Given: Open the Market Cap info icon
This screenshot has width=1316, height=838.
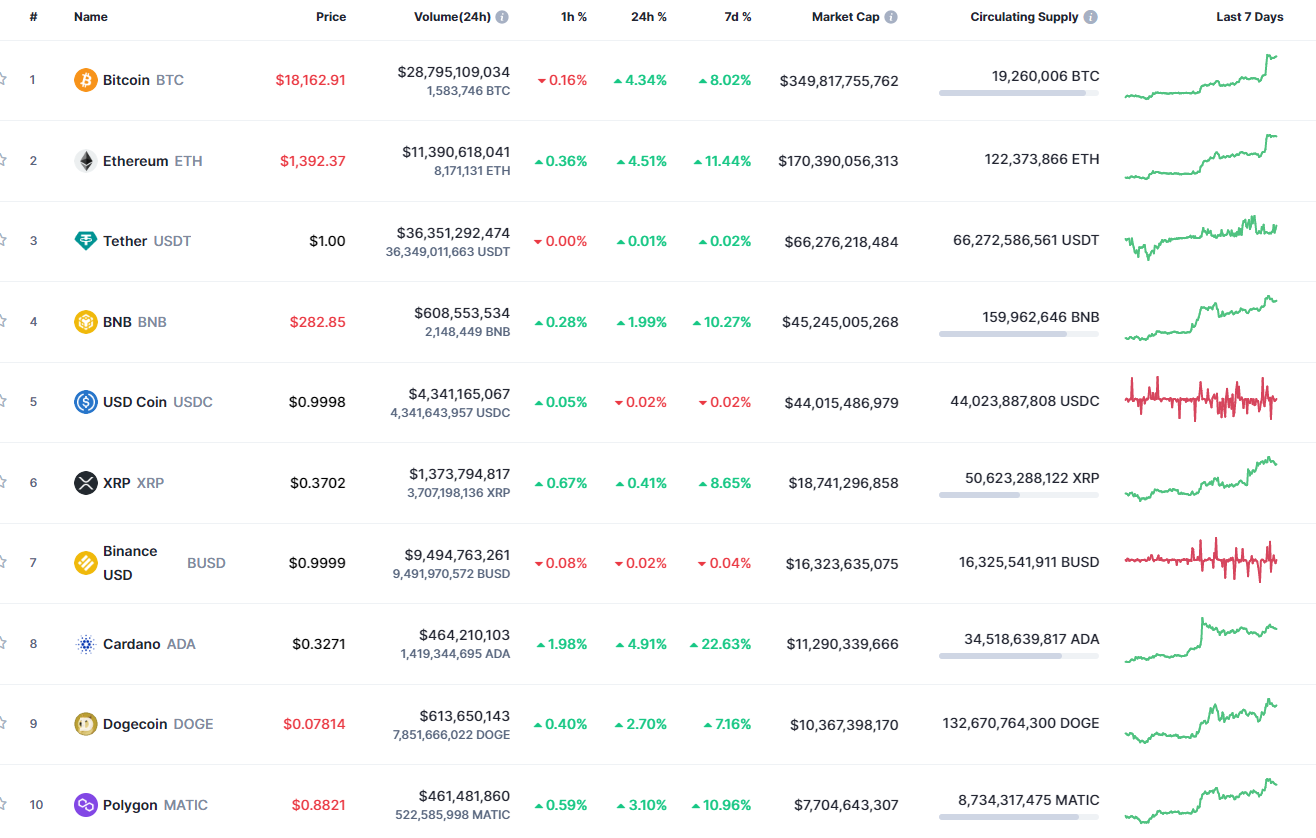Looking at the screenshot, I should (x=890, y=16).
